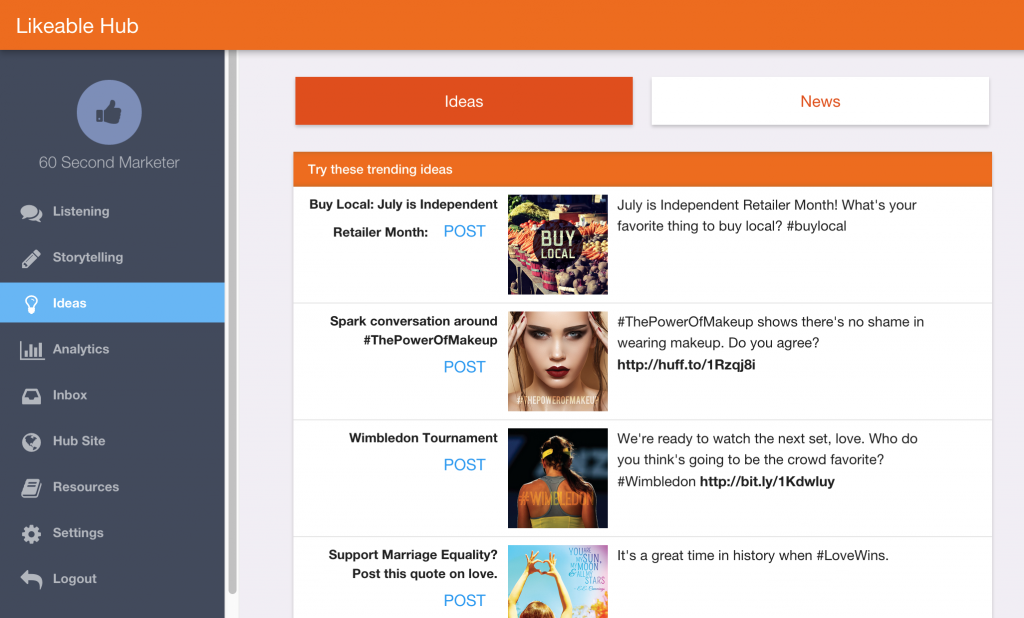
Task: Click the thumbs-up profile avatar
Action: 109,113
